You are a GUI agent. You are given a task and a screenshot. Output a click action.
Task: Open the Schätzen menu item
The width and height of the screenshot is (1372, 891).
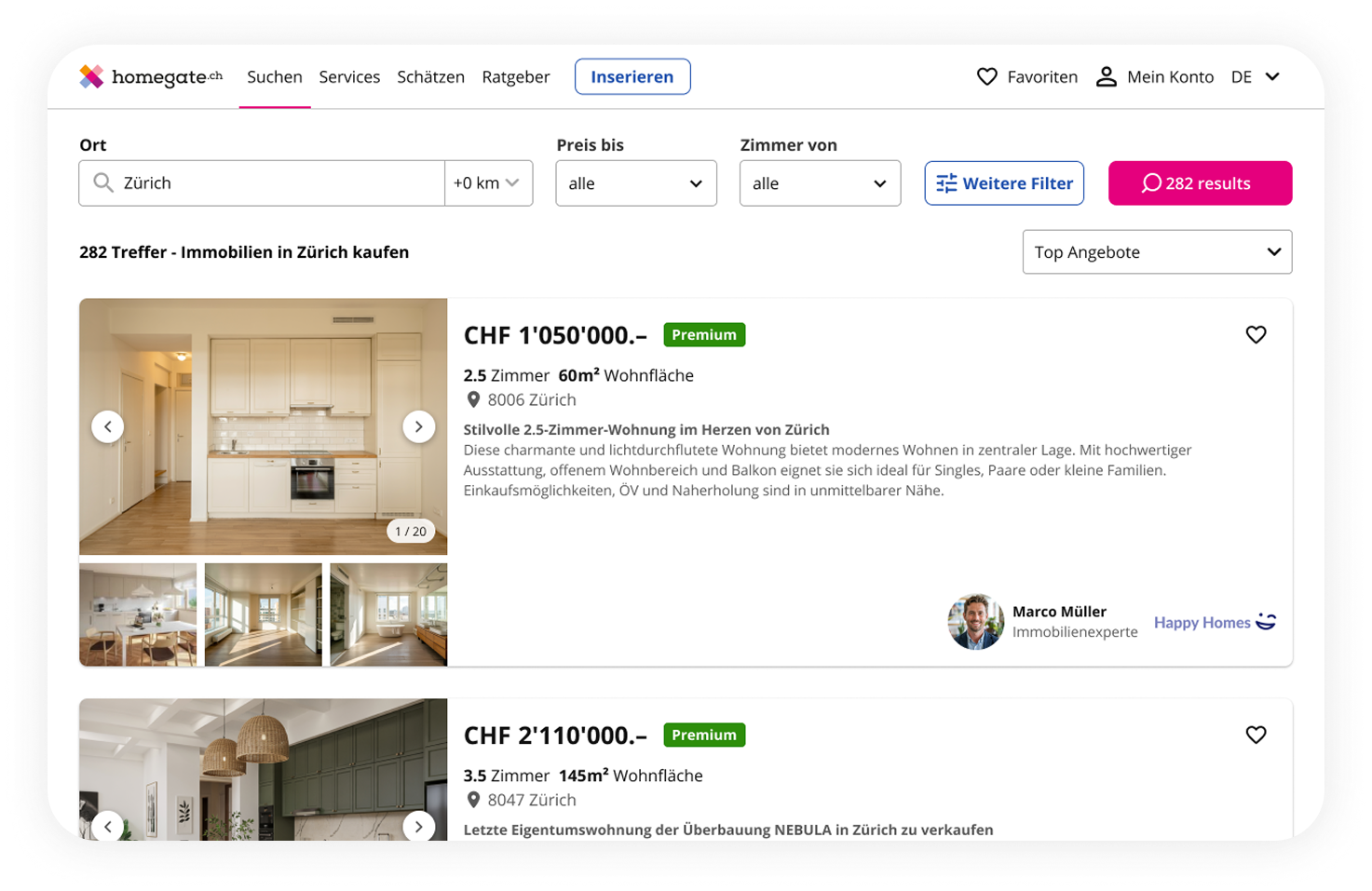tap(430, 76)
